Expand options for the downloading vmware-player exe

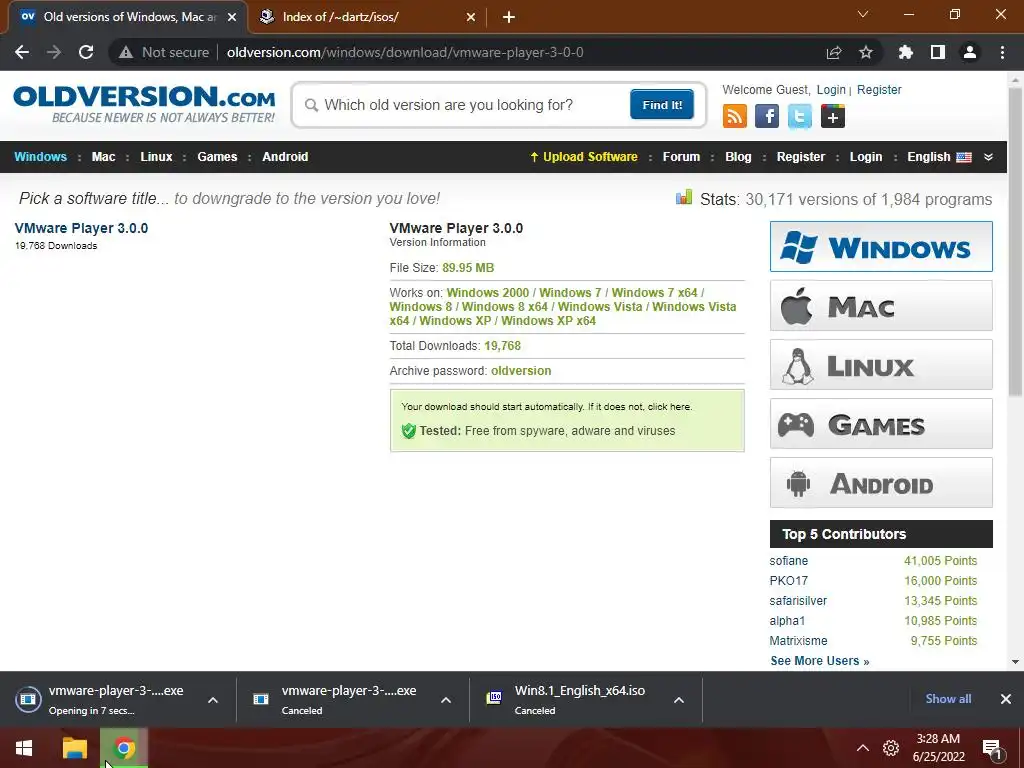pos(213,700)
